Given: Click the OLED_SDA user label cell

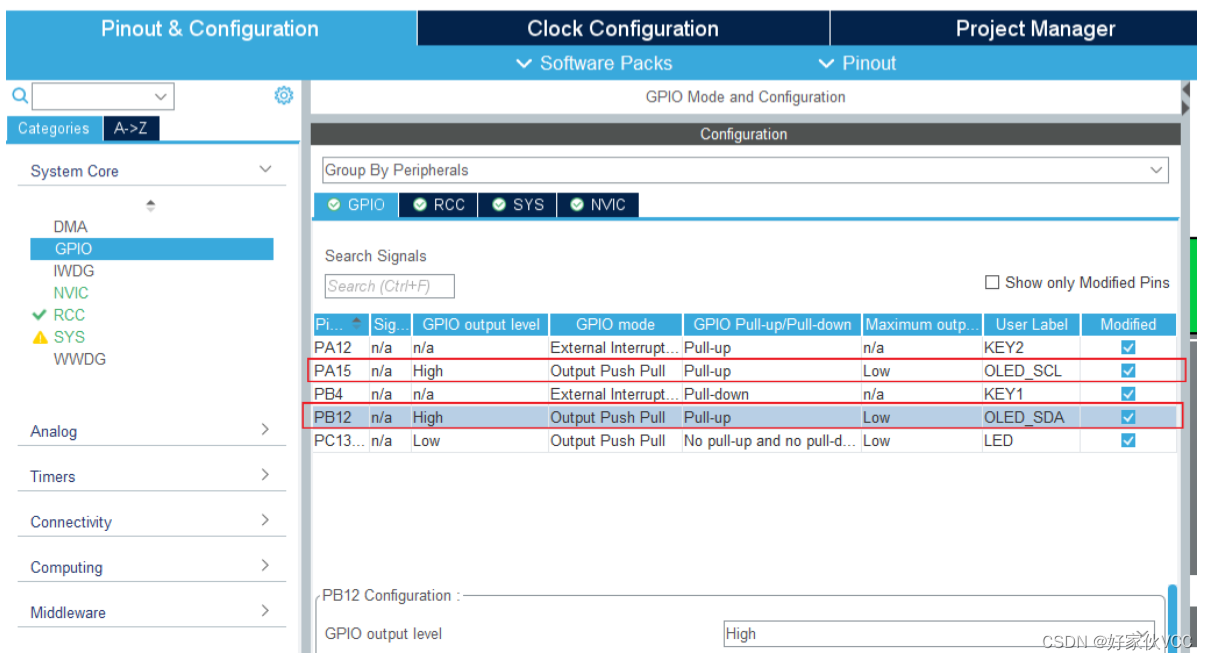Looking at the screenshot, I should coord(1031,417).
